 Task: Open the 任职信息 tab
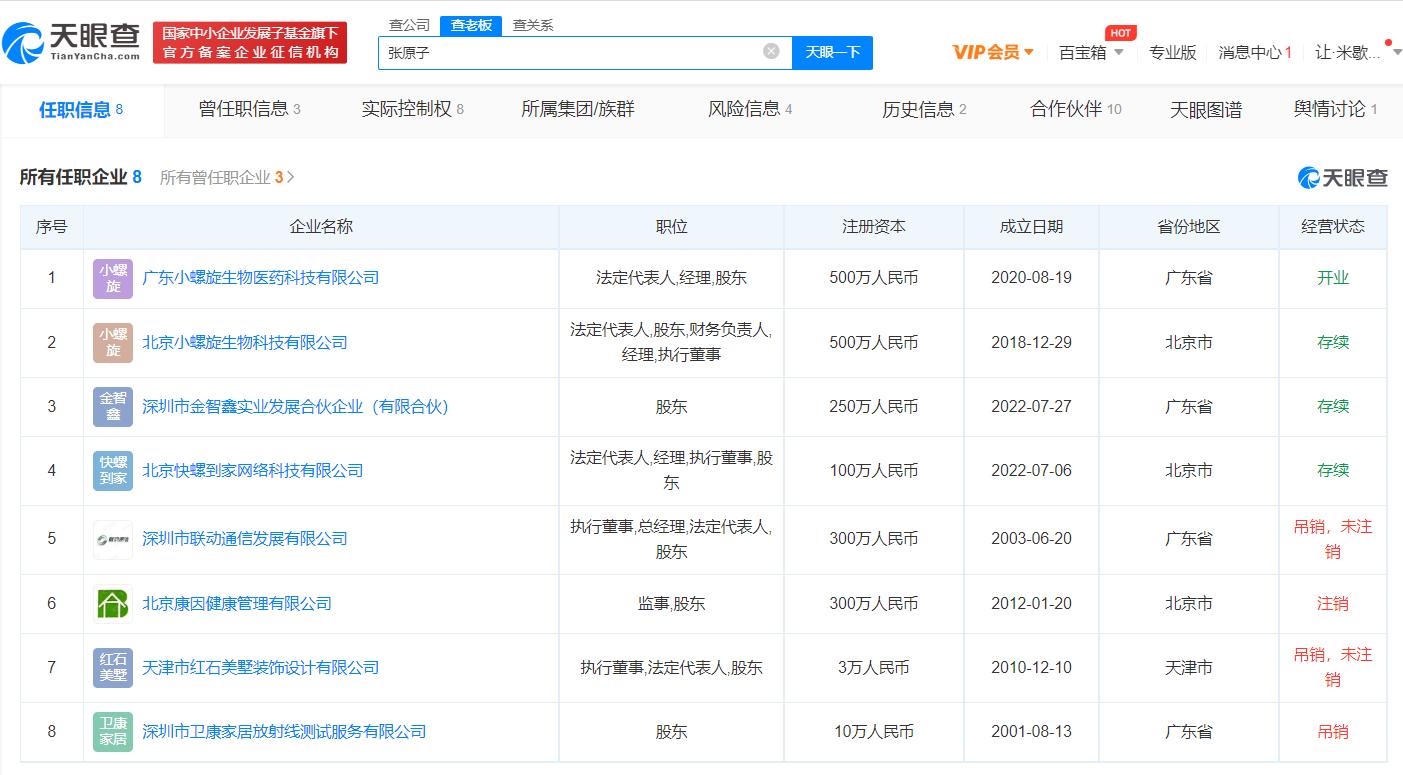(x=81, y=109)
